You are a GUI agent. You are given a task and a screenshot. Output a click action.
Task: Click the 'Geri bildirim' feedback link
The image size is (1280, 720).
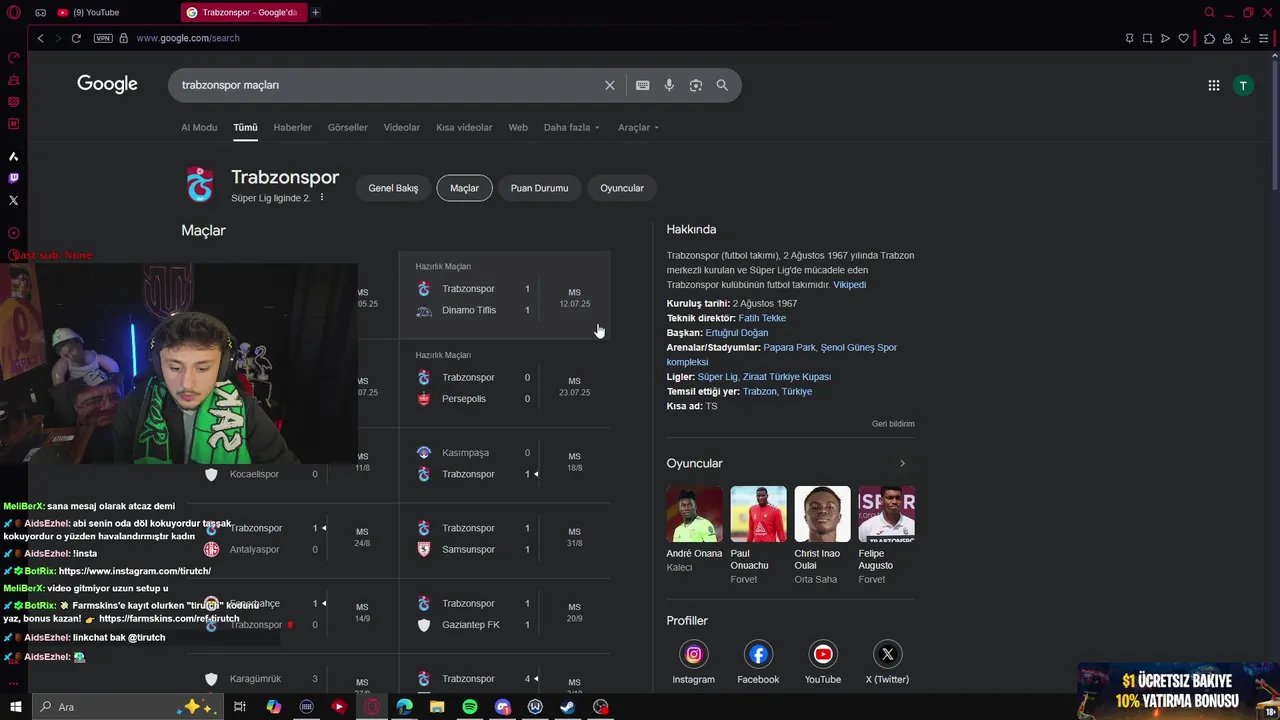(x=893, y=424)
